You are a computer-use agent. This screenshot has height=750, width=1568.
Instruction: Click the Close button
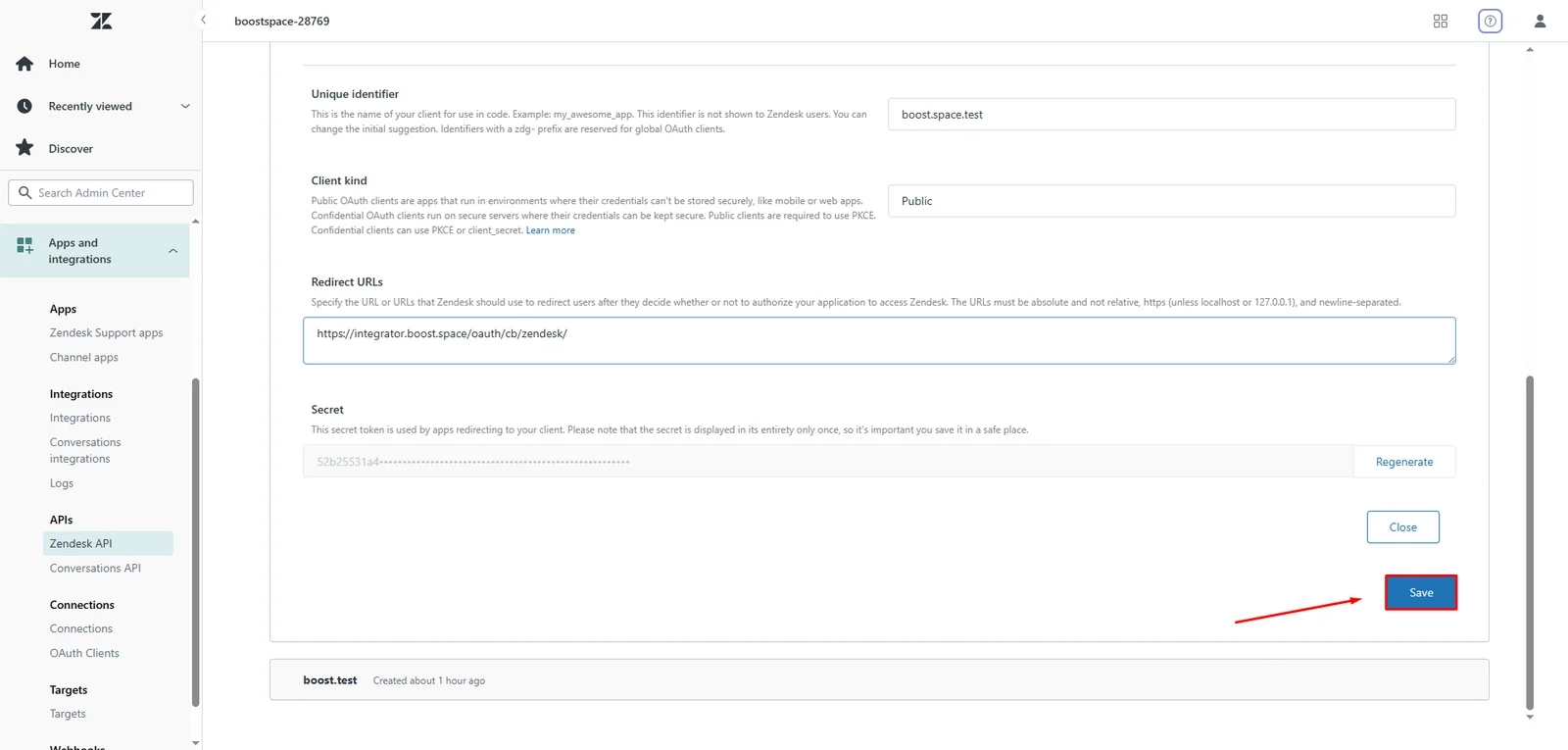(1403, 527)
